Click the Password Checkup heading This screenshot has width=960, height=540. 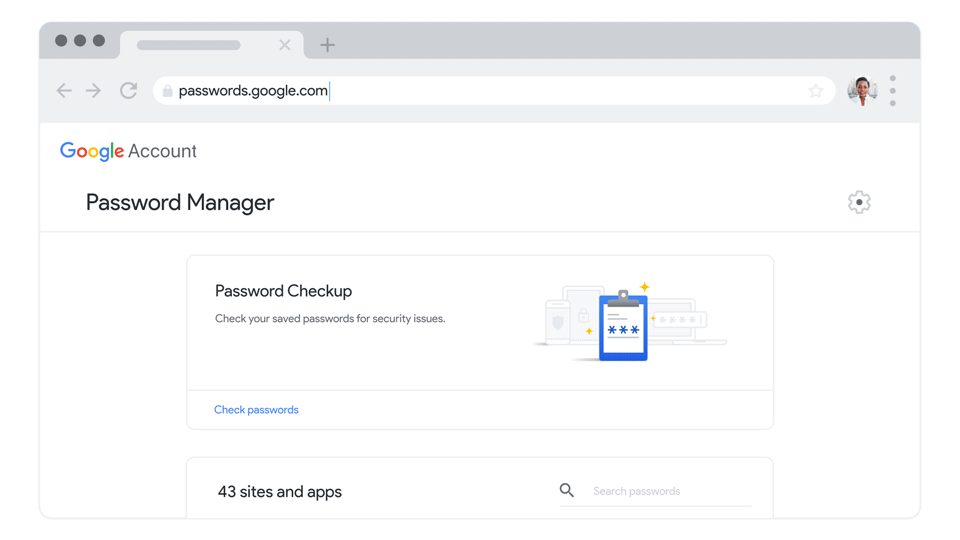click(283, 291)
